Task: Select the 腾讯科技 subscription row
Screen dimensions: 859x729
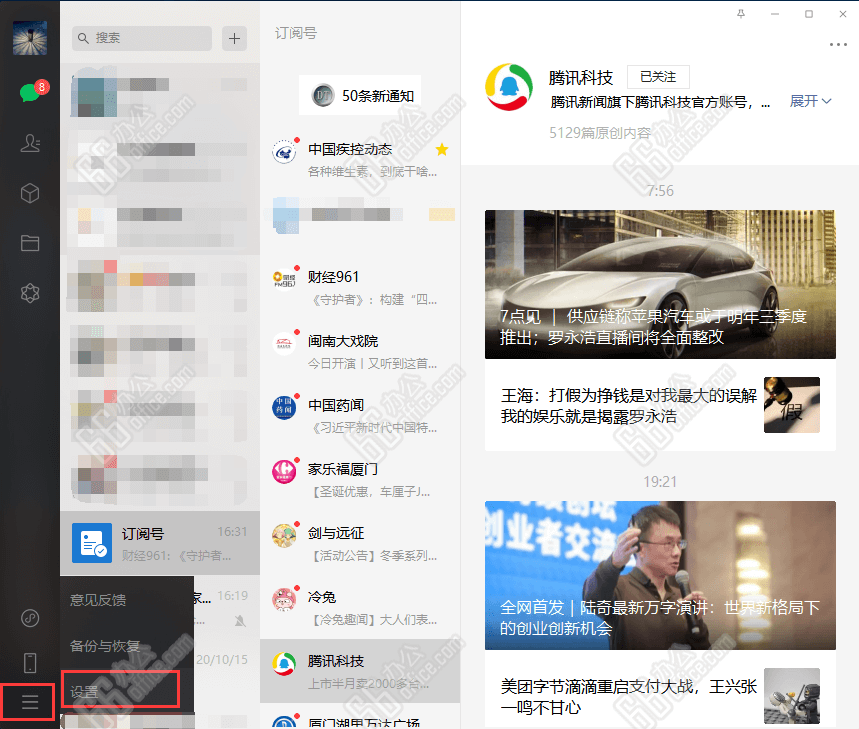Action: tap(360, 670)
